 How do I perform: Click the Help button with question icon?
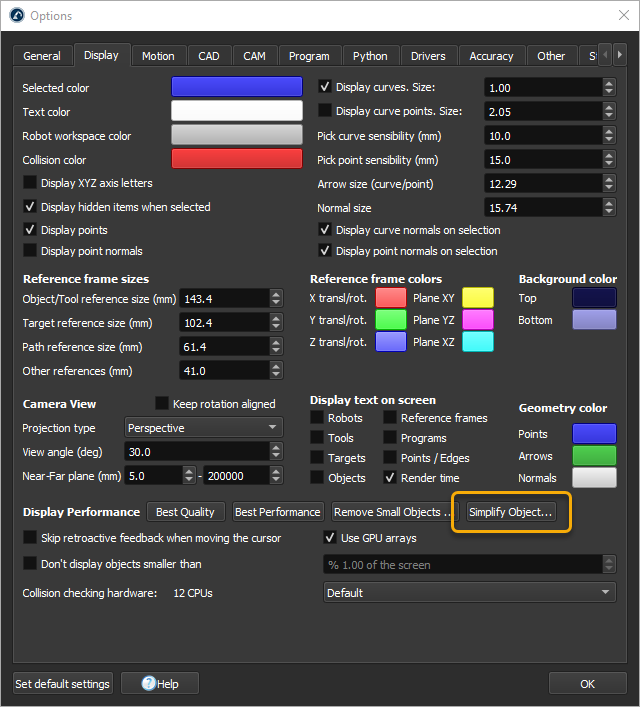(x=160, y=684)
